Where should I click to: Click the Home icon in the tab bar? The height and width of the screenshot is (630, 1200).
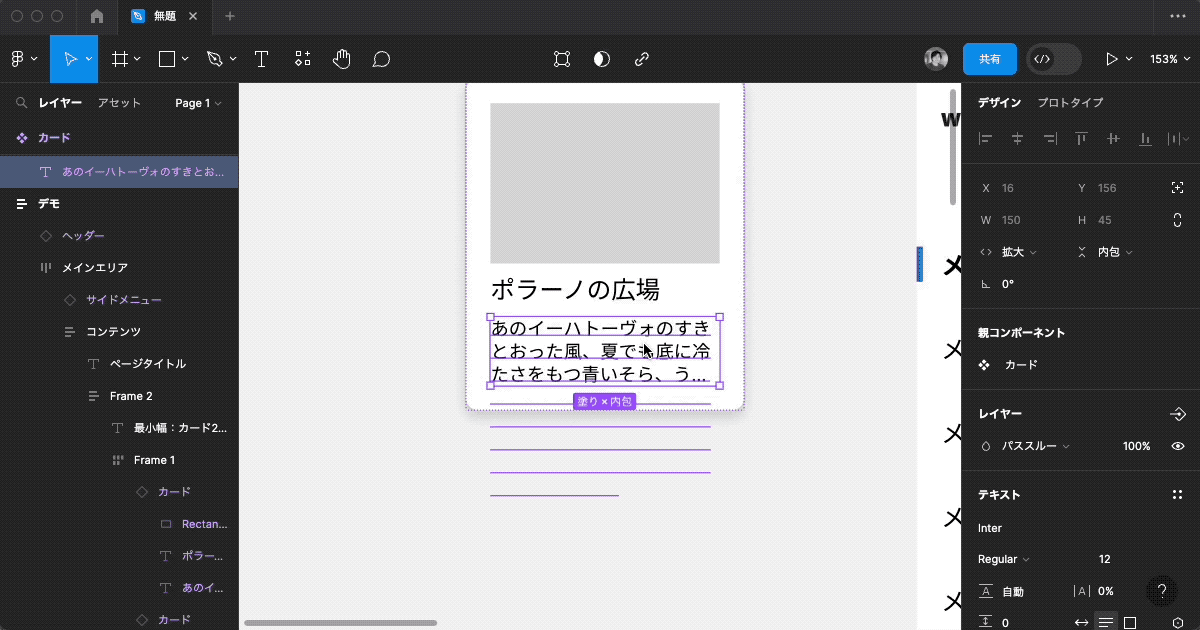[x=97, y=16]
